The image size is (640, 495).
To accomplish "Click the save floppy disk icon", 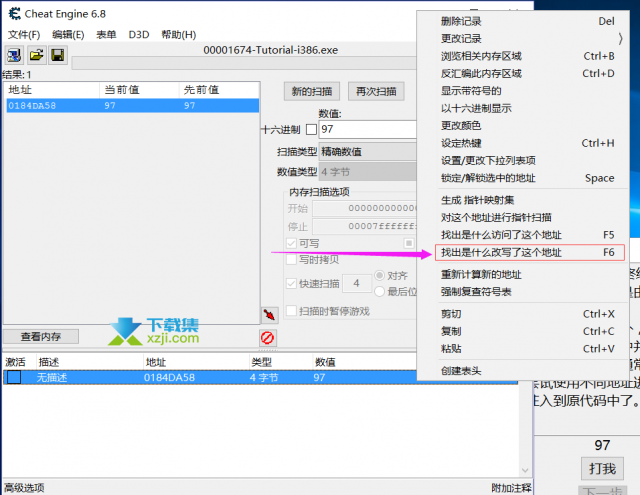I will pyautogui.click(x=58, y=55).
